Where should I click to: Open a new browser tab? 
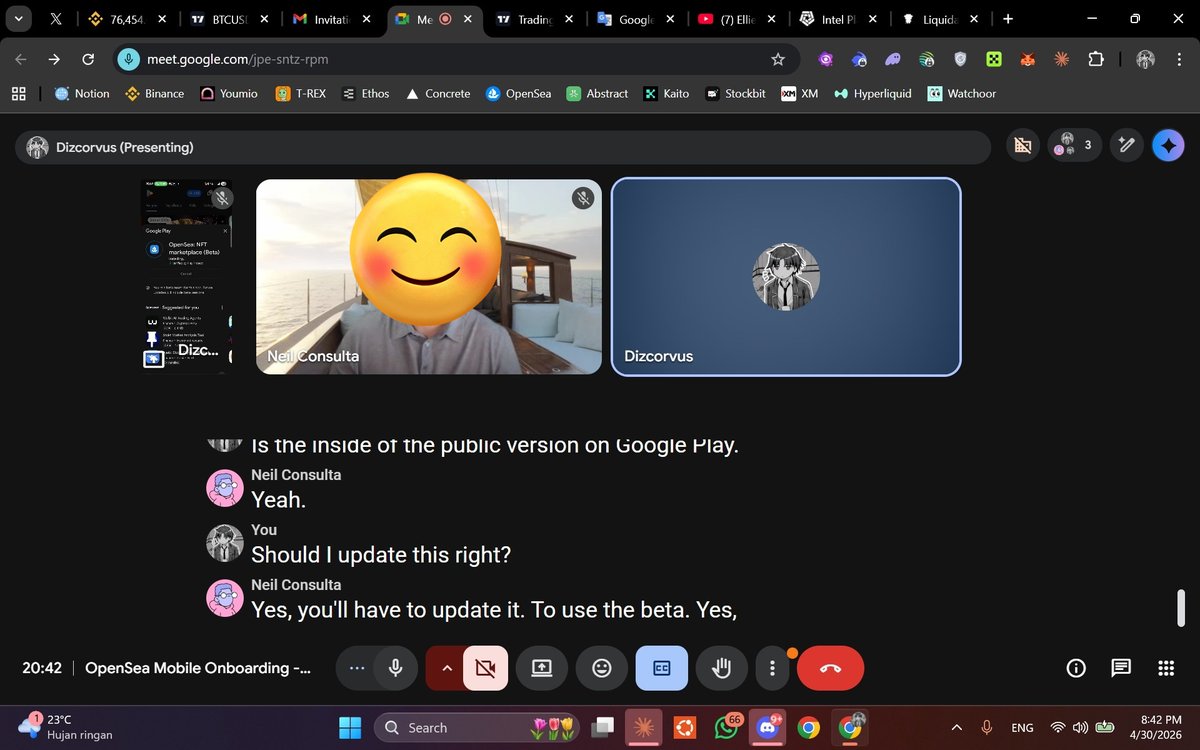[1008, 19]
